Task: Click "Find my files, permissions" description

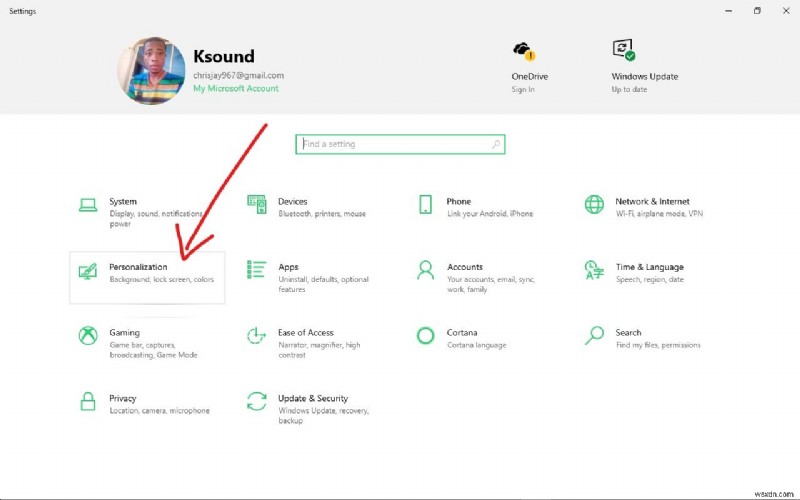Action: pyautogui.click(x=658, y=345)
